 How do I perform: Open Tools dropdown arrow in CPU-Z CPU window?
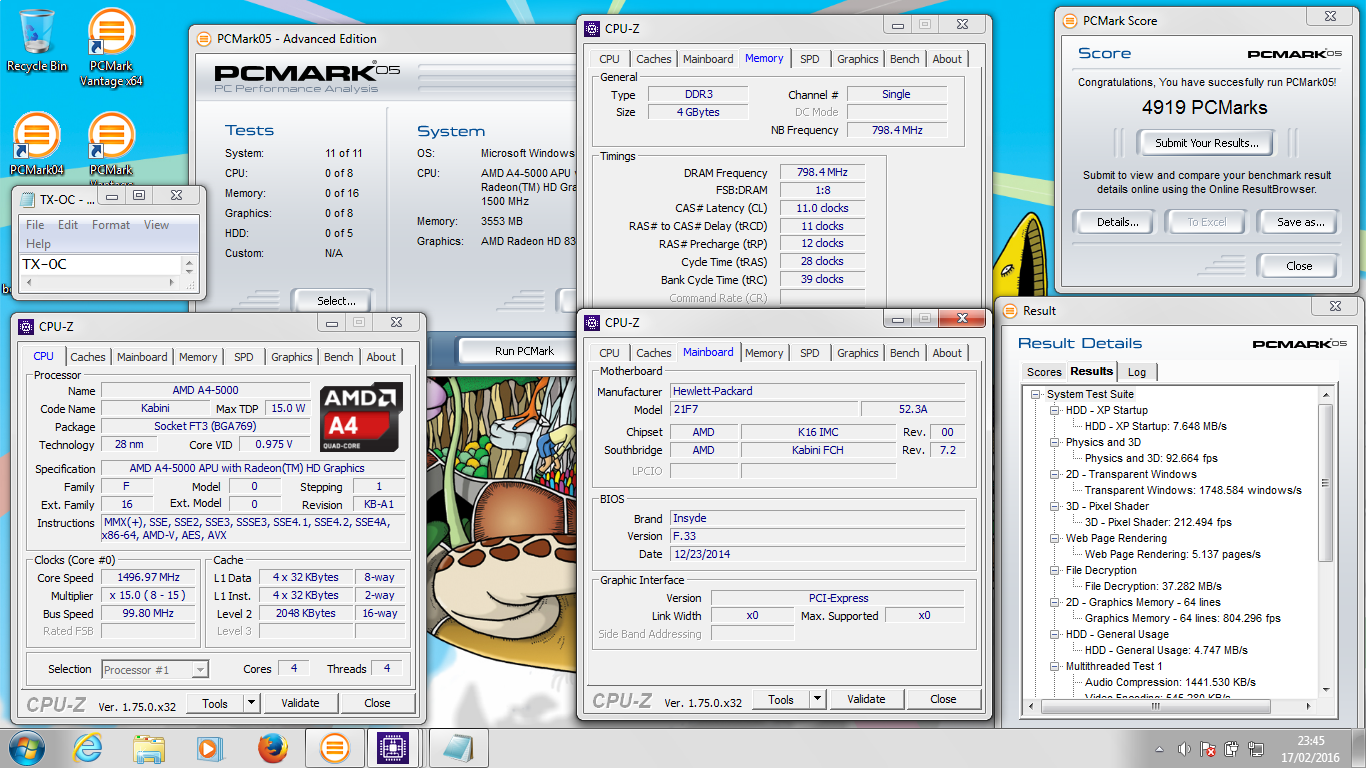click(x=251, y=704)
